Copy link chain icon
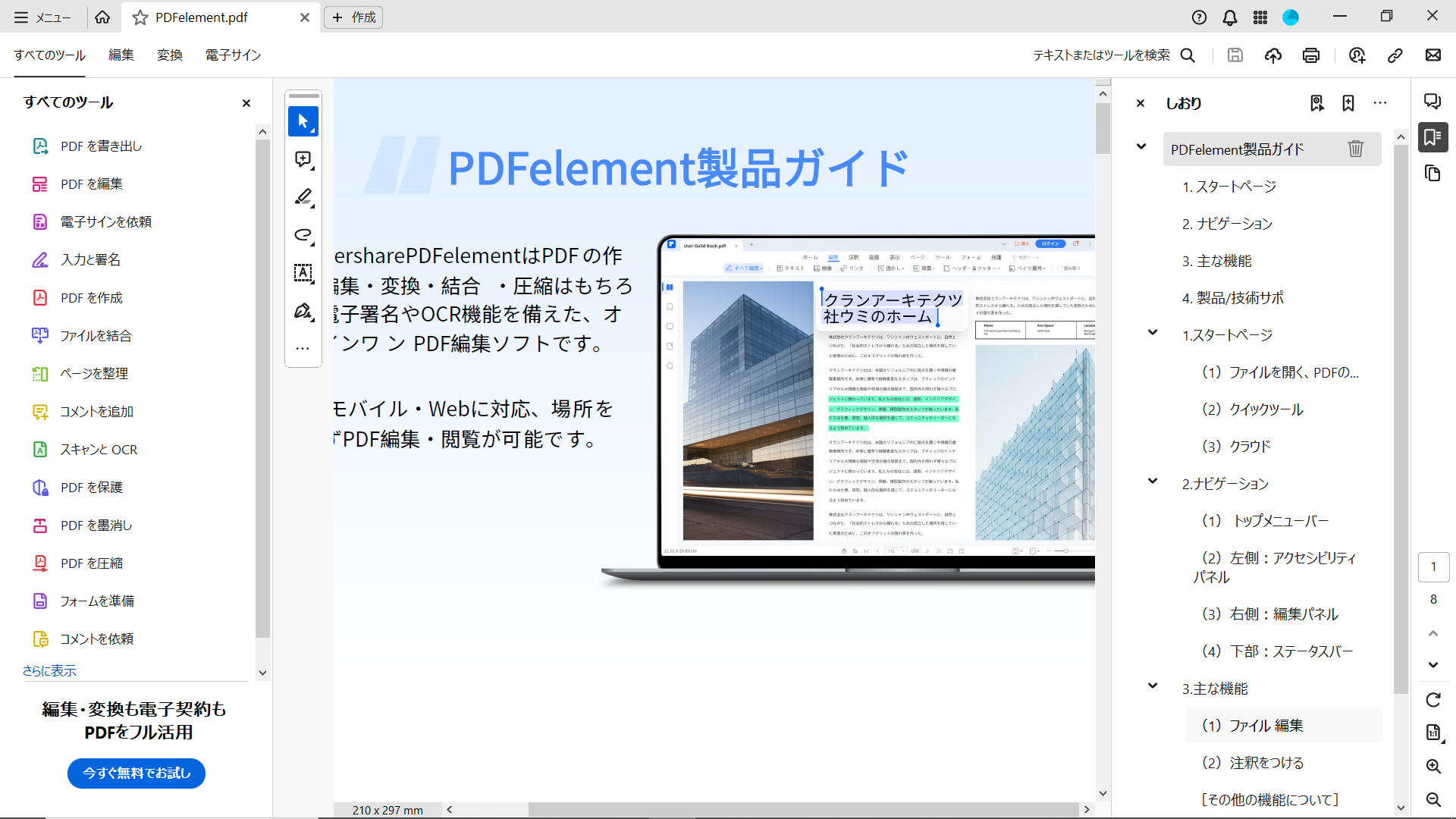1456x819 pixels. click(1395, 55)
